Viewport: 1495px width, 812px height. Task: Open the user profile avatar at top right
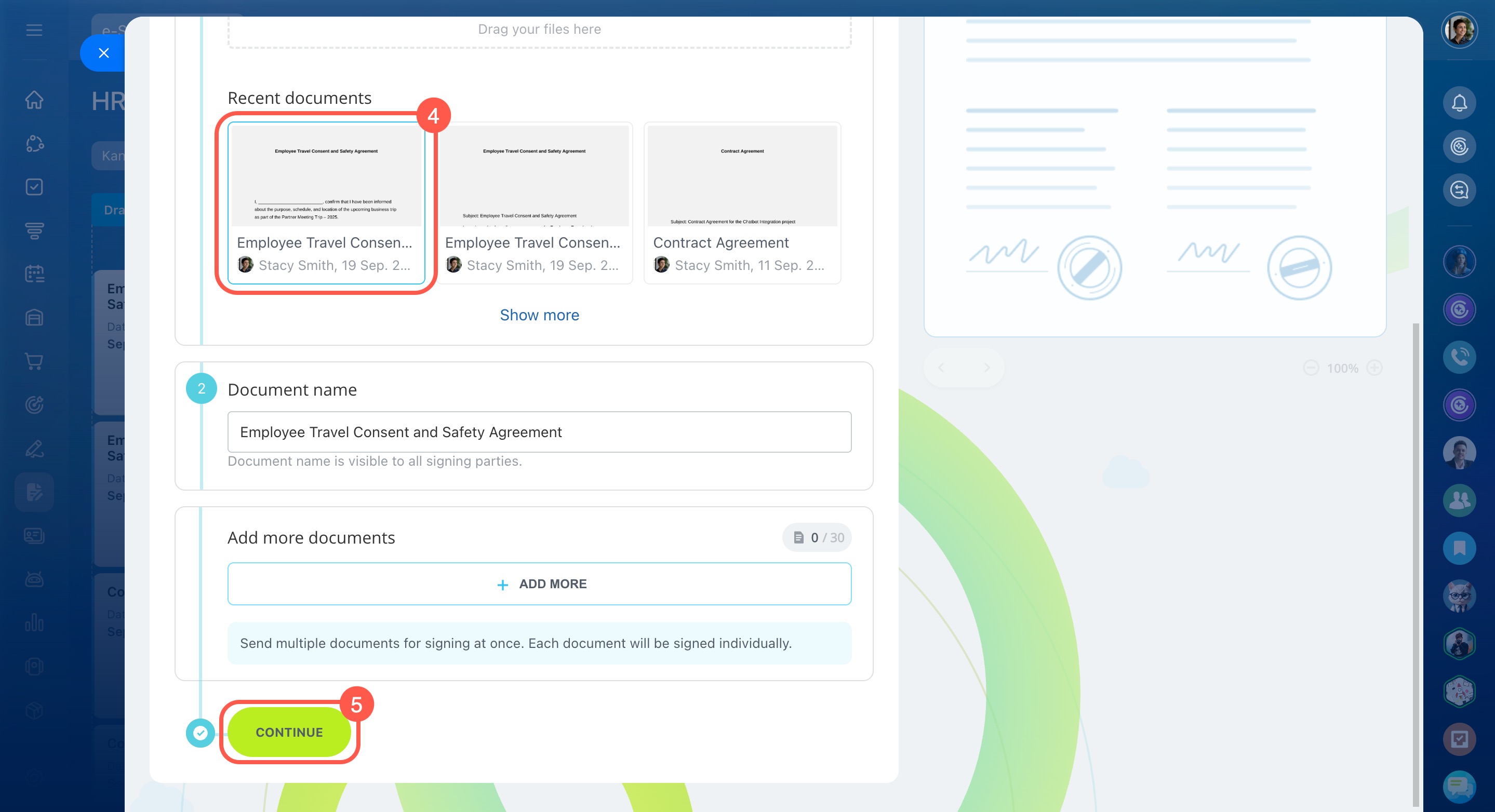pos(1459,30)
